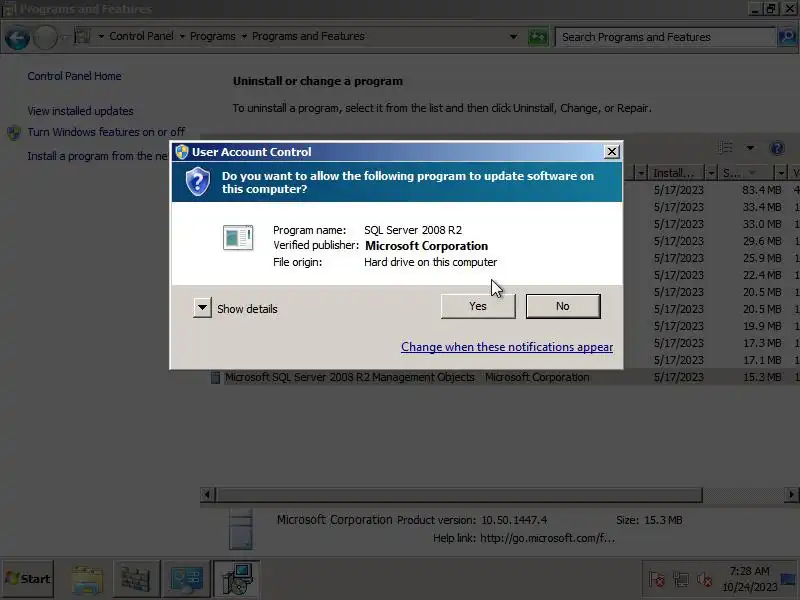The width and height of the screenshot is (800, 600).
Task: Open the view options dropdown arrow
Action: [750, 148]
